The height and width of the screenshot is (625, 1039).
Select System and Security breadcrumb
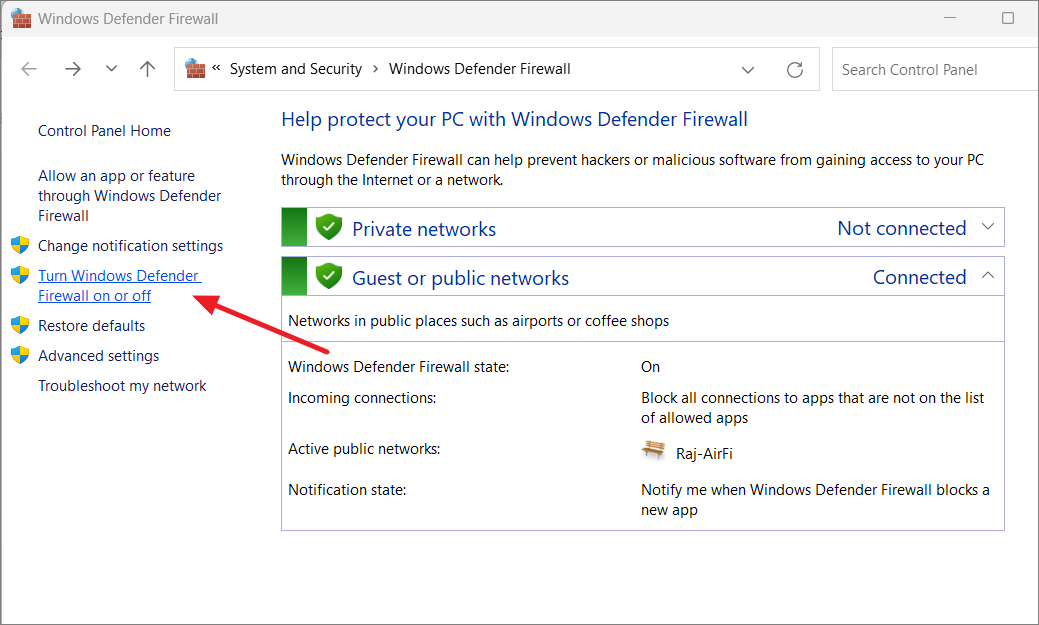click(x=296, y=69)
